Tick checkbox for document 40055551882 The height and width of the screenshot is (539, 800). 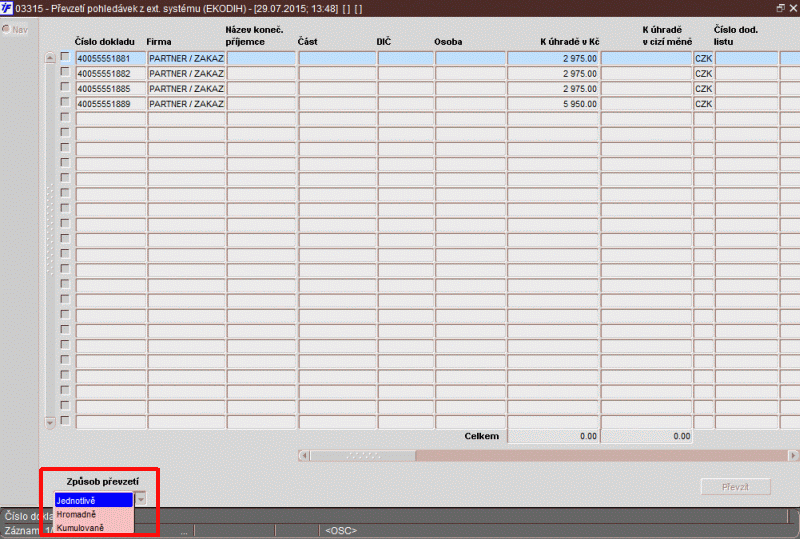[x=65, y=72]
